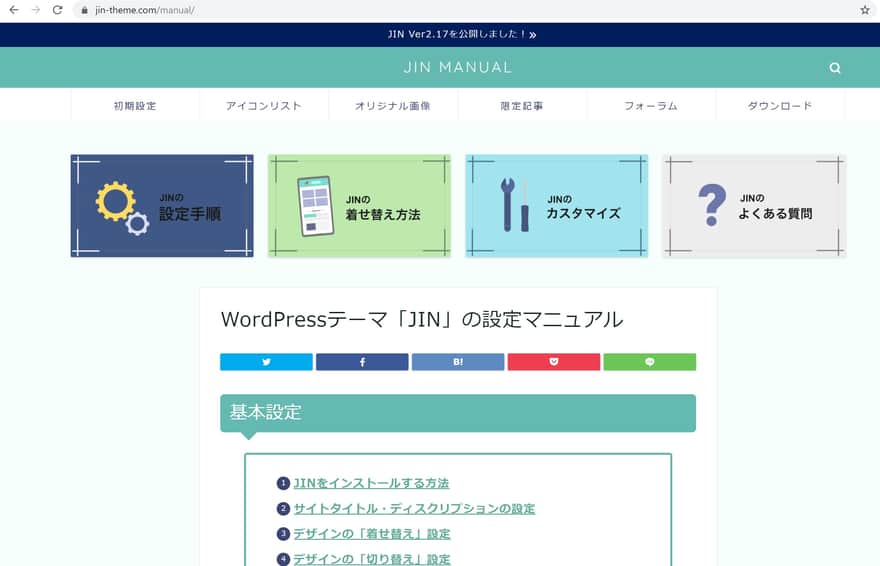Share on Facebook with f button

click(x=362, y=362)
